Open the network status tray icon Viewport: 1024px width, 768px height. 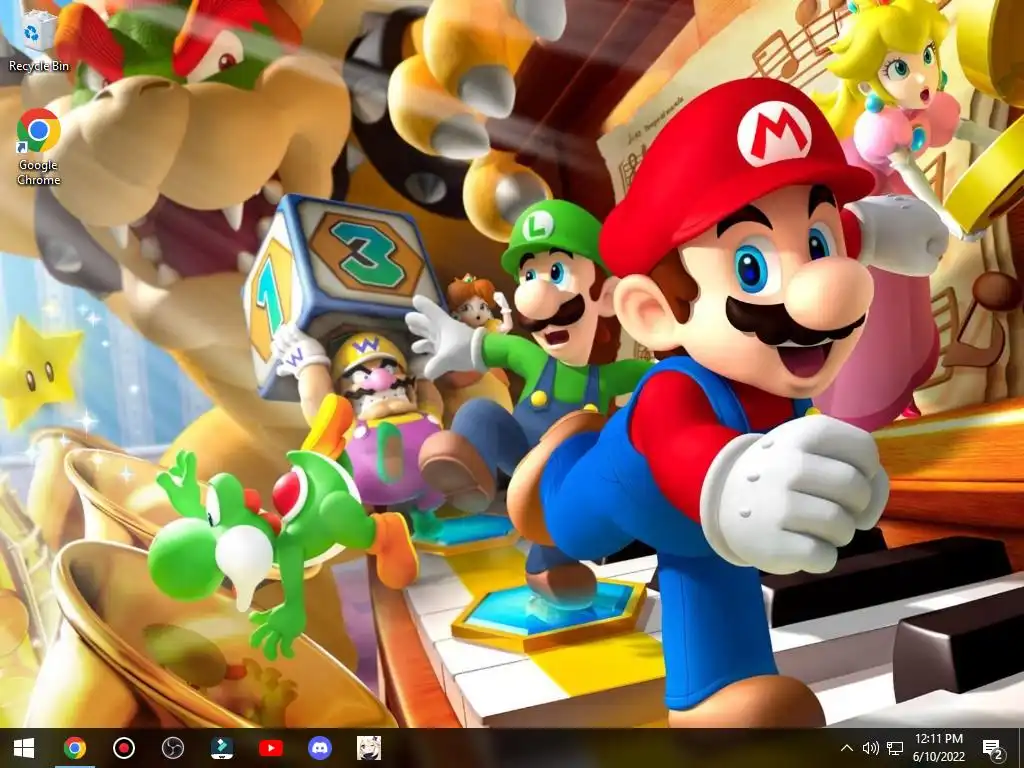coord(895,748)
